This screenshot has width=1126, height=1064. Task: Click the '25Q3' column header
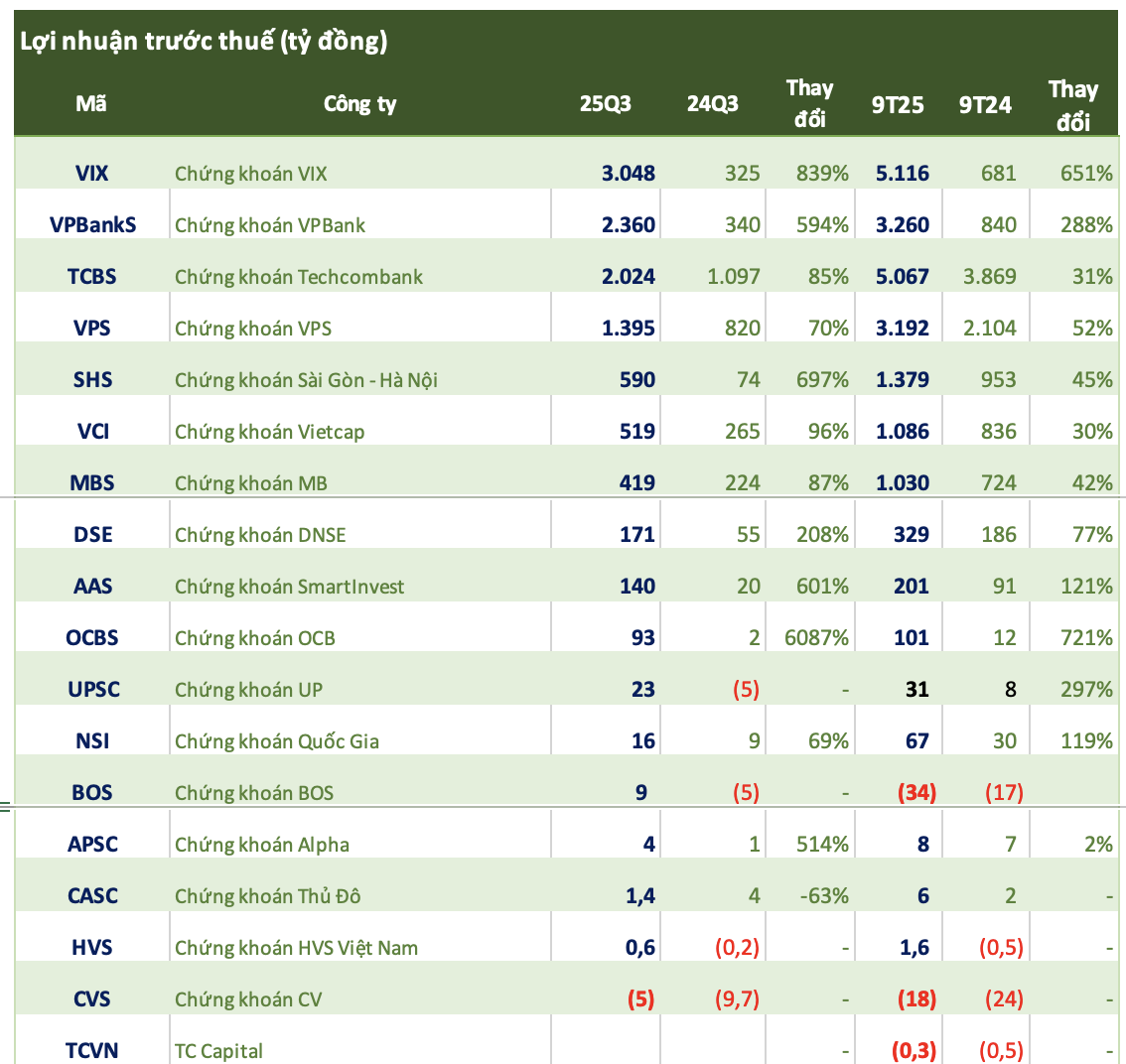pyautogui.click(x=605, y=104)
